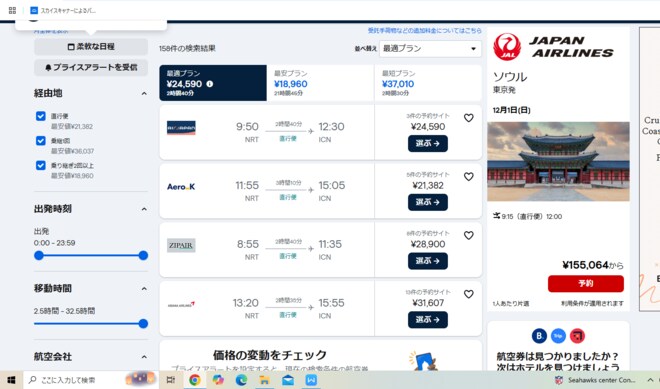The width and height of the screenshot is (660, 389).
Task: Click heart icon on ZIPAIR flight
Action: tap(468, 235)
